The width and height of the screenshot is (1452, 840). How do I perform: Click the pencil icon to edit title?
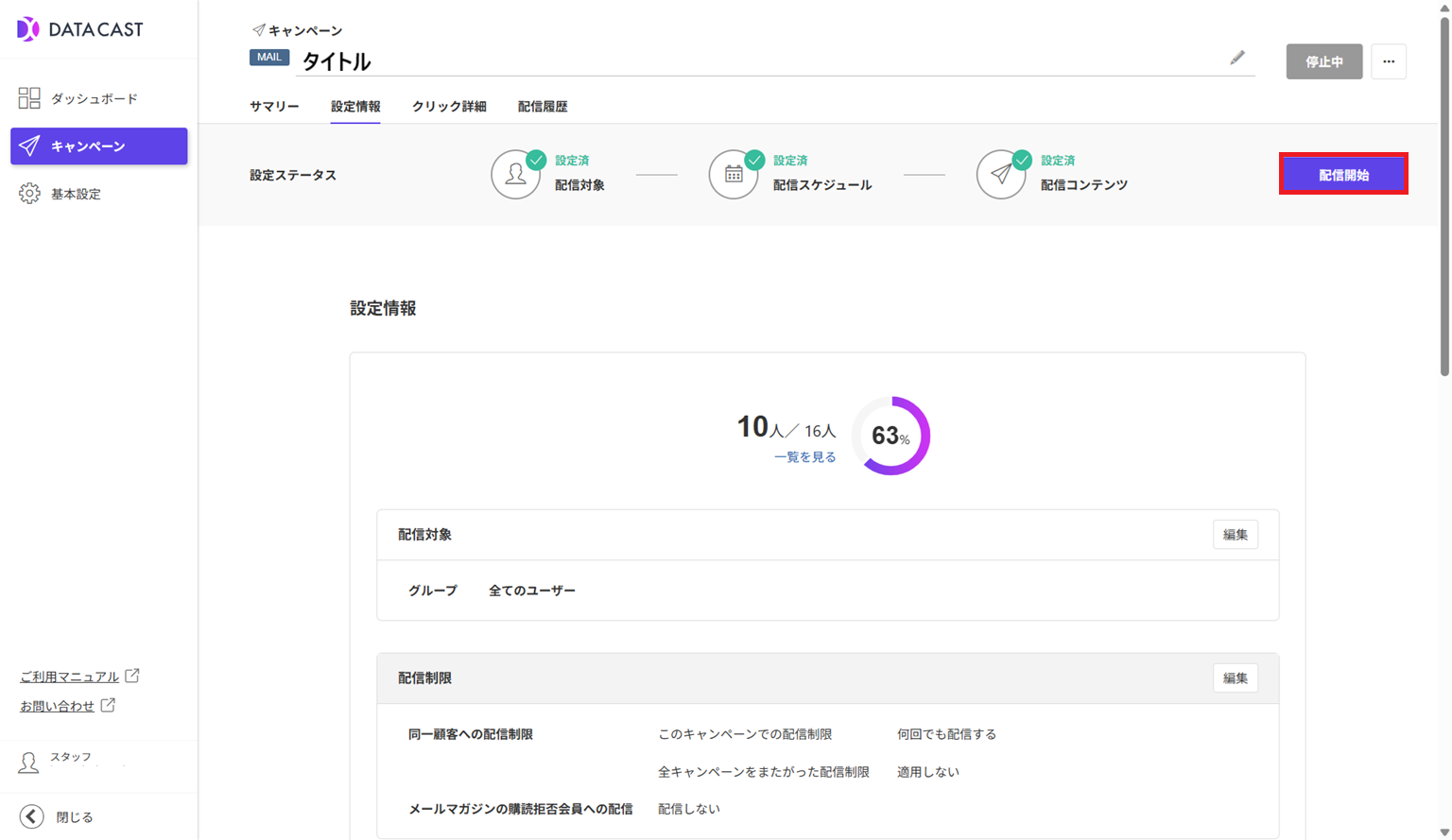click(x=1236, y=59)
